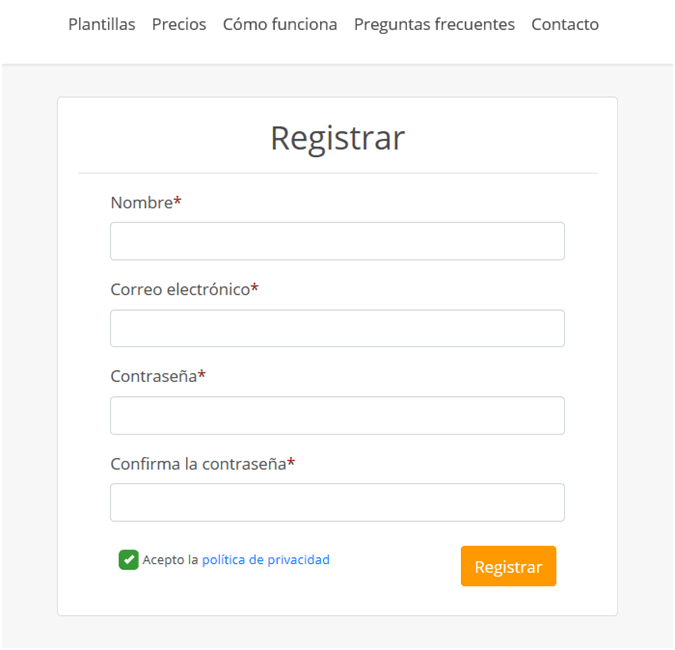Screen dimensions: 675x650
Task: Click the Correo electrónico label text
Action: coord(179,289)
